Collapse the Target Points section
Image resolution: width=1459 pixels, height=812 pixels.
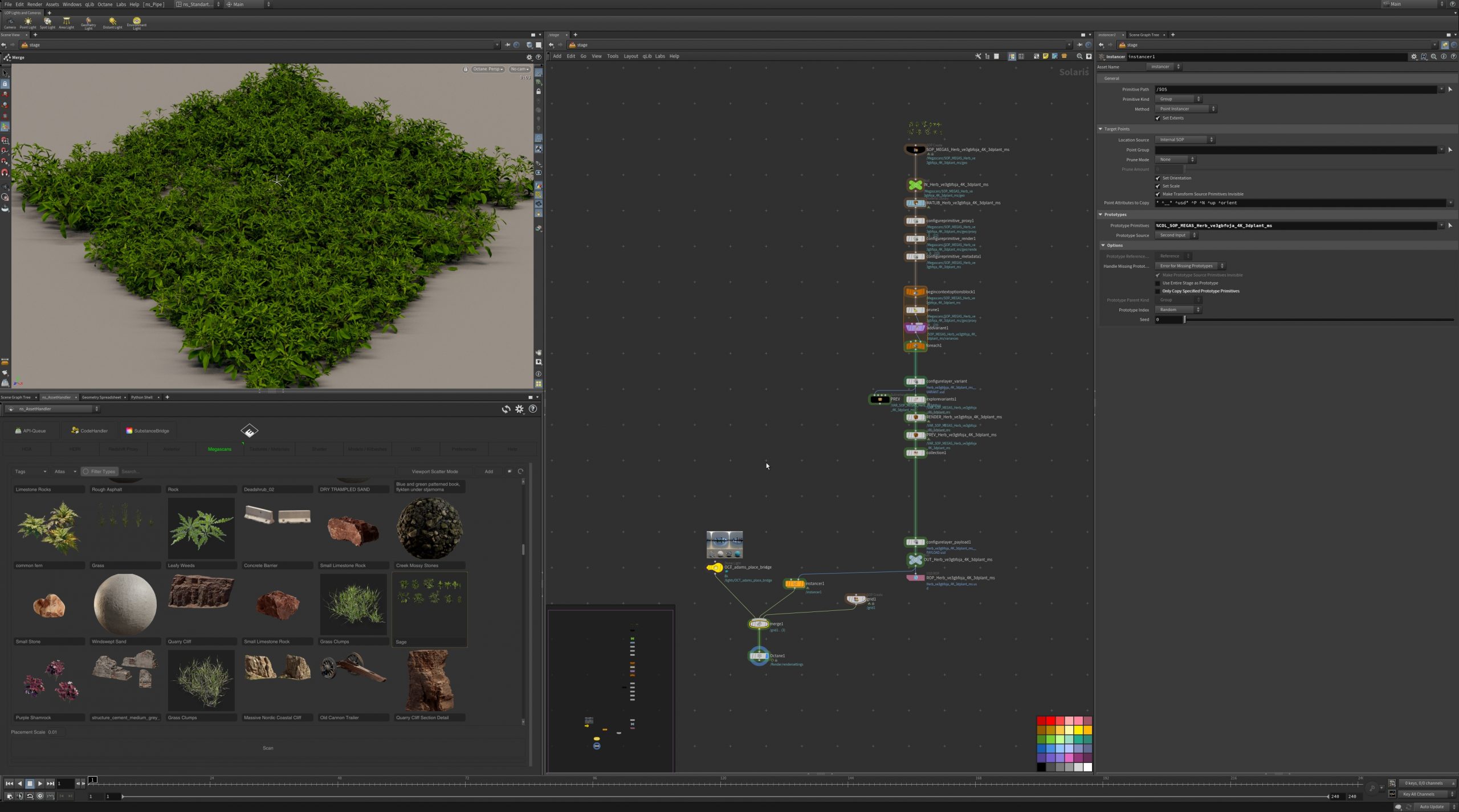(x=1101, y=129)
